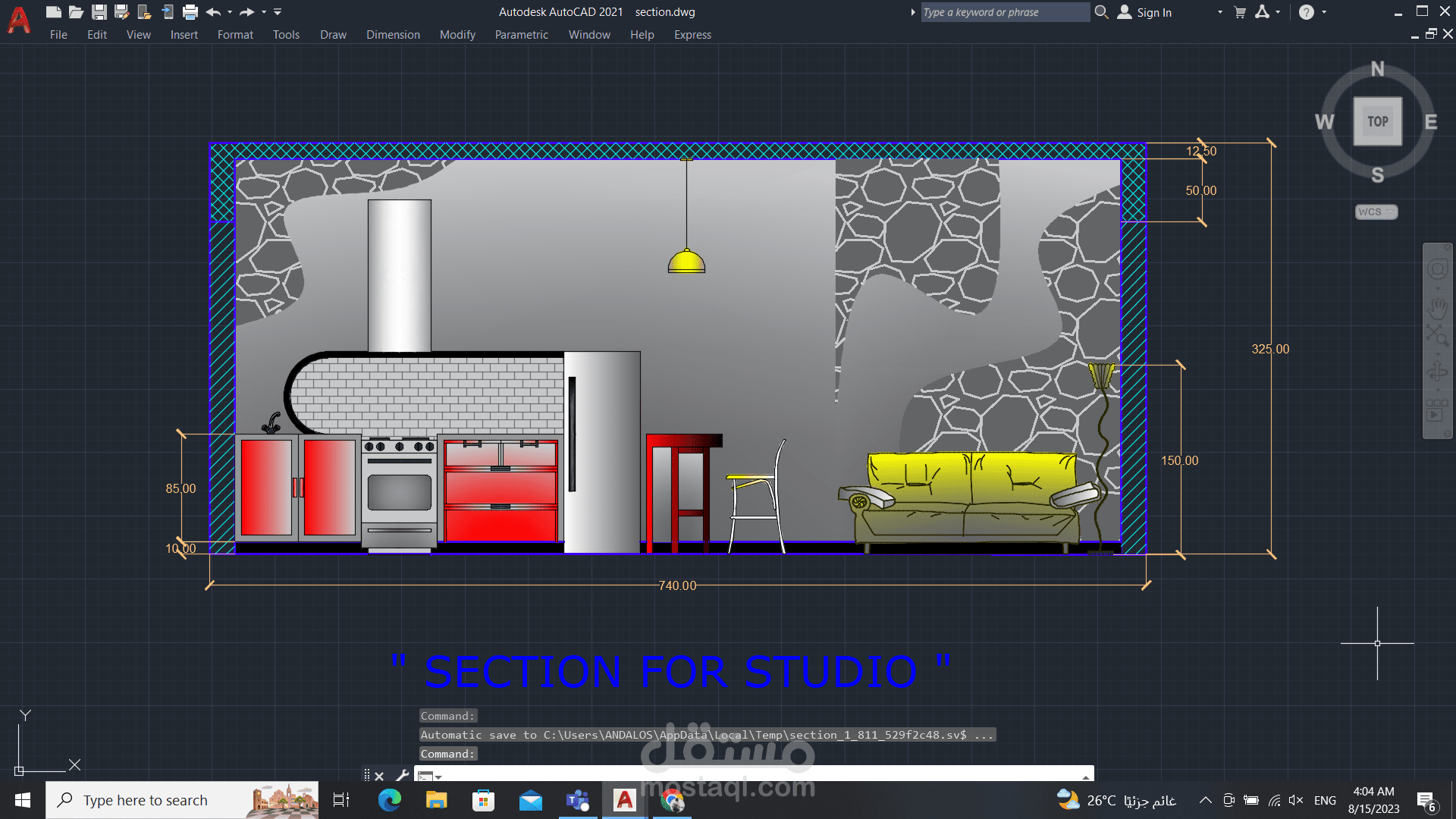The width and height of the screenshot is (1456, 819).
Task: Click the Orbit navigation icon
Action: [1438, 372]
